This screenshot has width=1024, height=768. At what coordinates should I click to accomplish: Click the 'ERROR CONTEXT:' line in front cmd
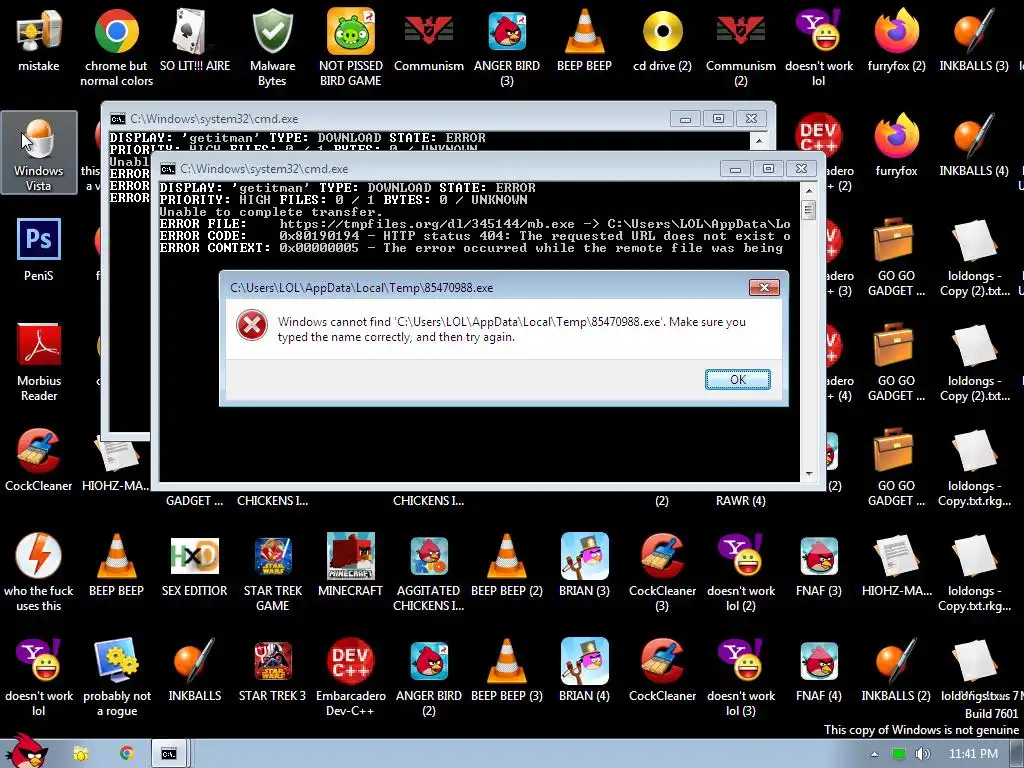click(471, 248)
